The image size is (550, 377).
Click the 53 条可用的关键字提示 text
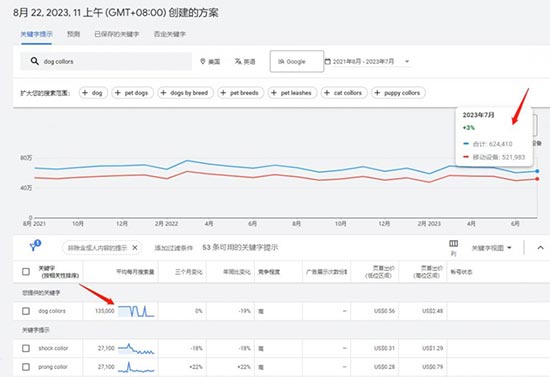pyautogui.click(x=240, y=248)
